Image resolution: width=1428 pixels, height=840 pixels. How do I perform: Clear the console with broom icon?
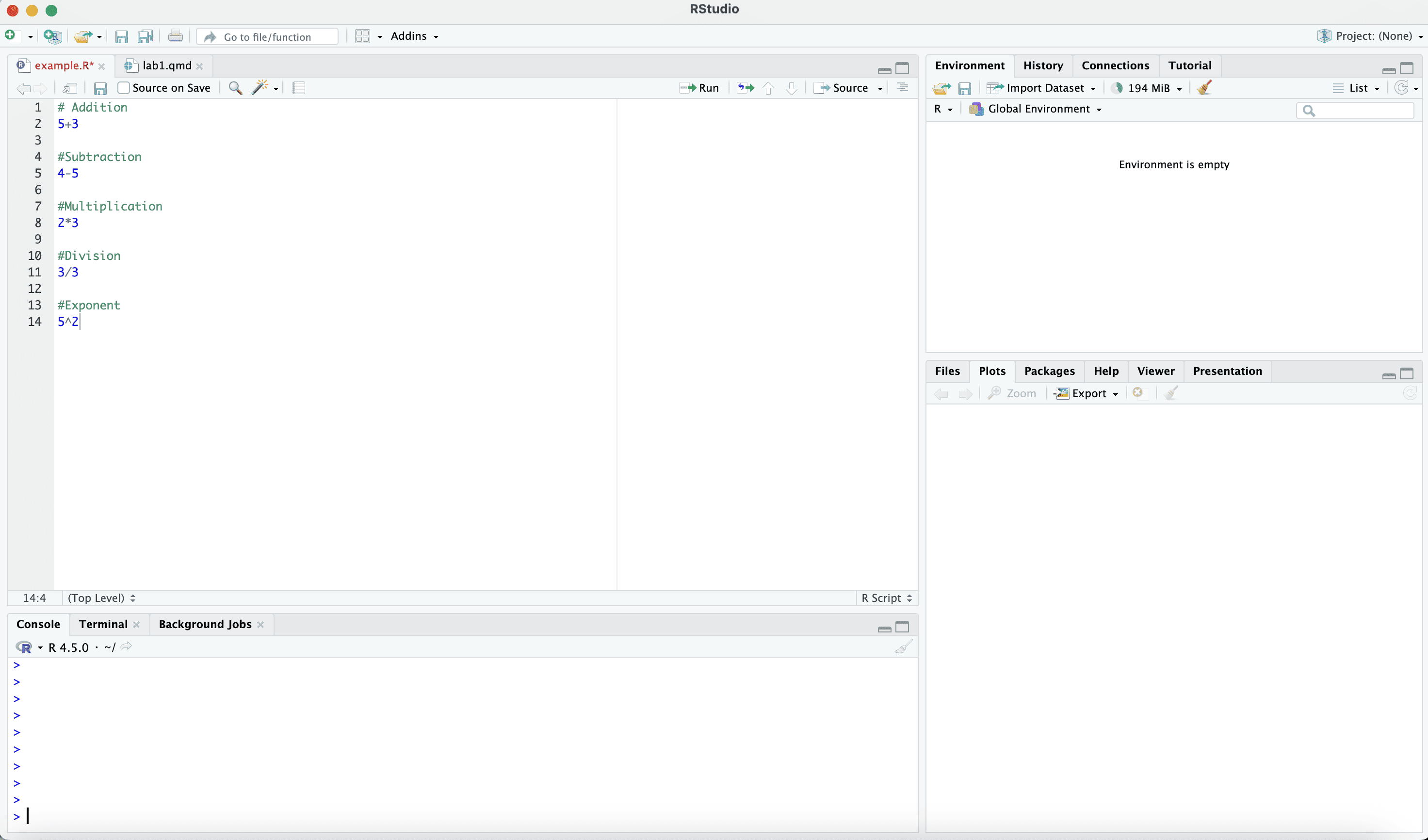click(903, 647)
